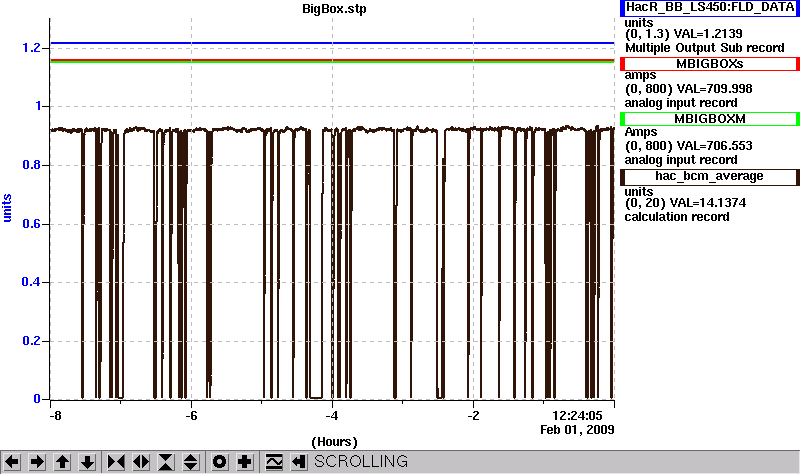The height and width of the screenshot is (474, 800).
Task: Select the MBIGBOXM curve legend
Action: coord(710,119)
